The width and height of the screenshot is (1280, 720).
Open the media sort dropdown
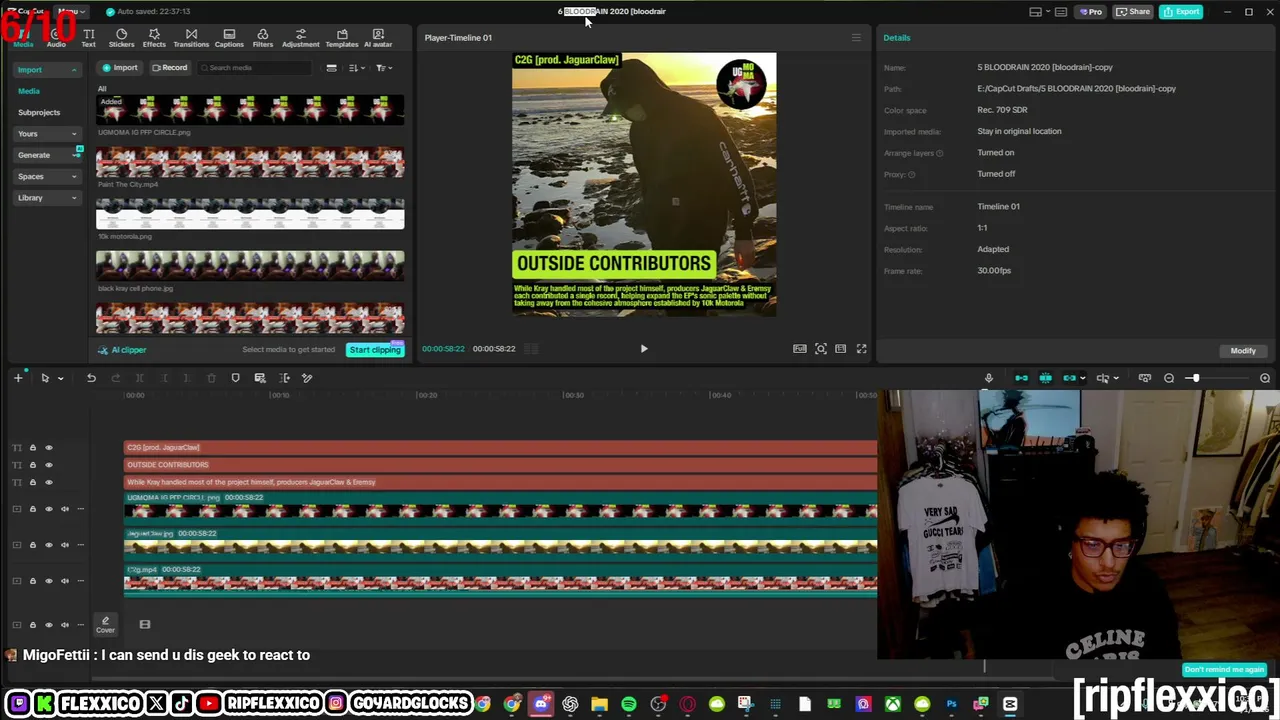tap(356, 68)
